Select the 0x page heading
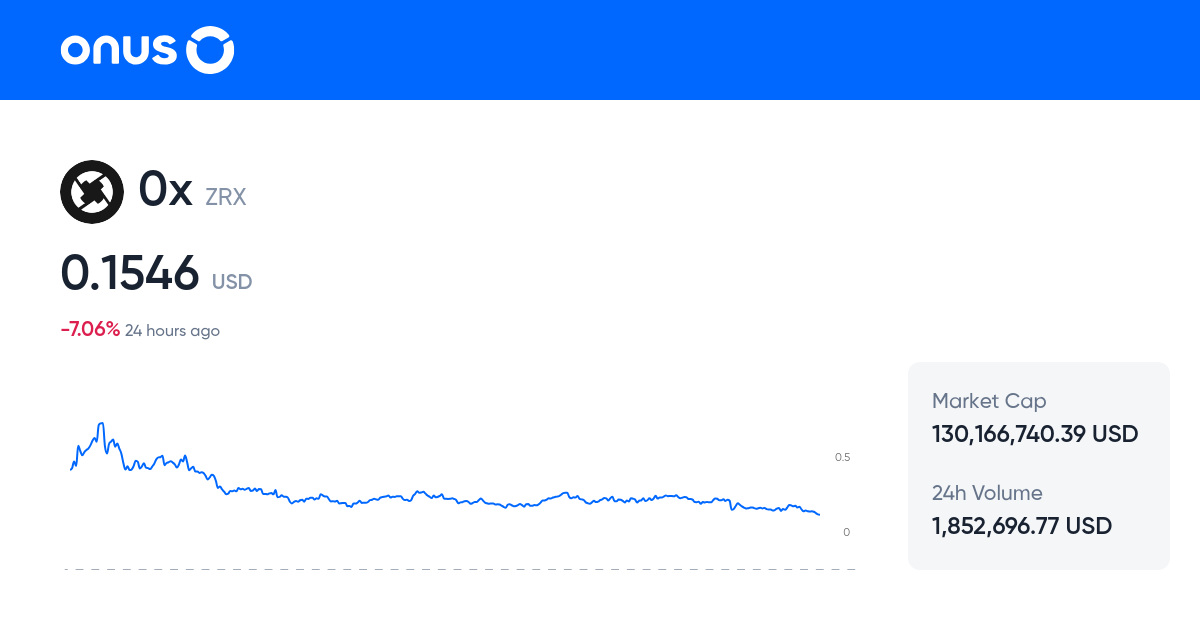 coord(164,189)
